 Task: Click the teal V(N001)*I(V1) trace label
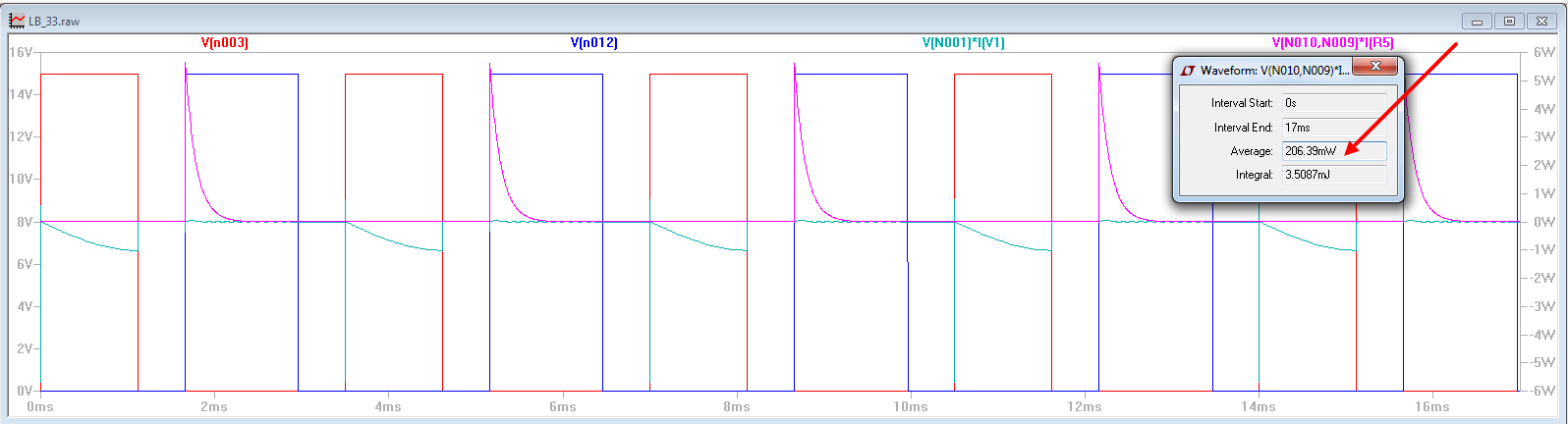pyautogui.click(x=963, y=42)
